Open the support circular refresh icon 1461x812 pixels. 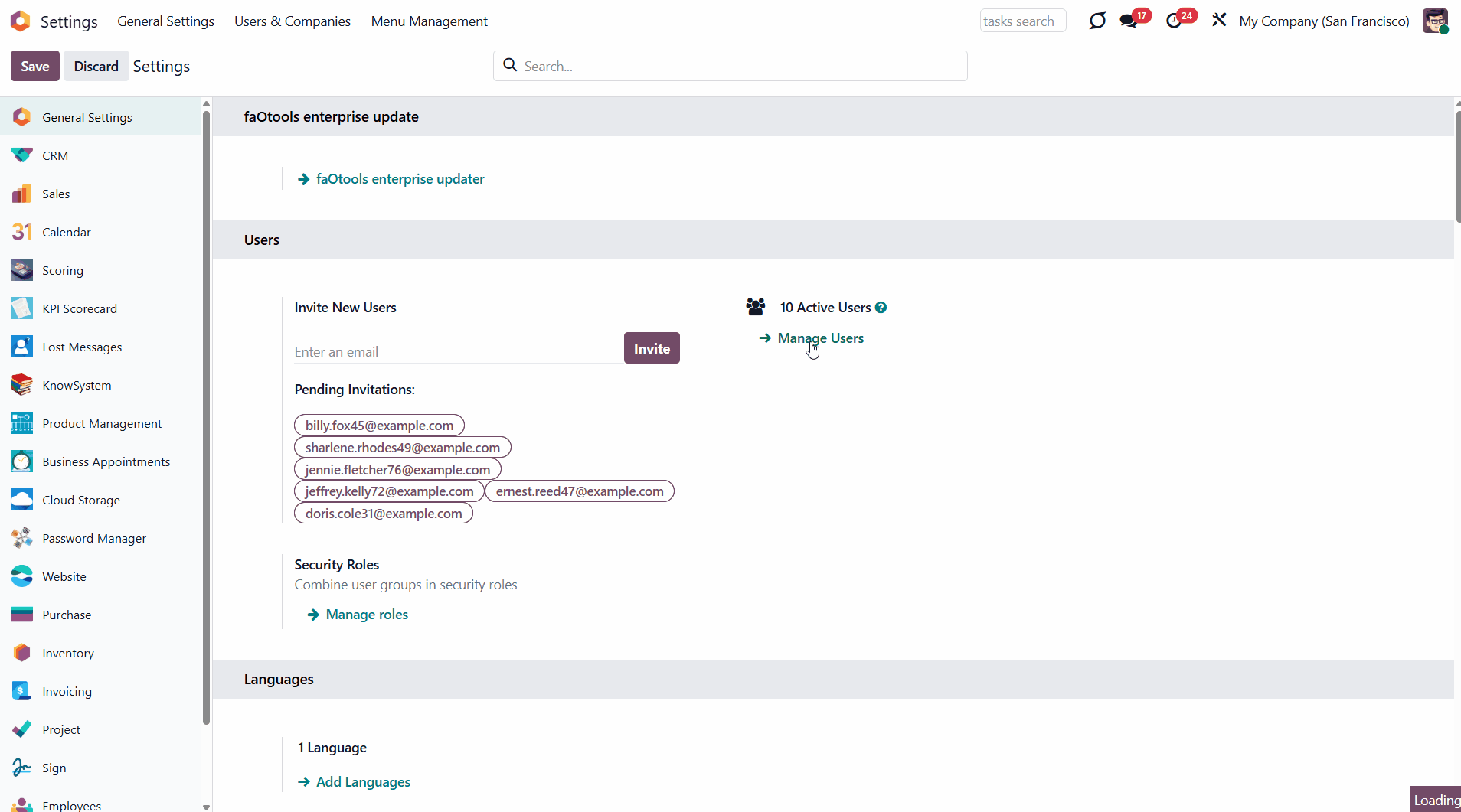click(1097, 21)
